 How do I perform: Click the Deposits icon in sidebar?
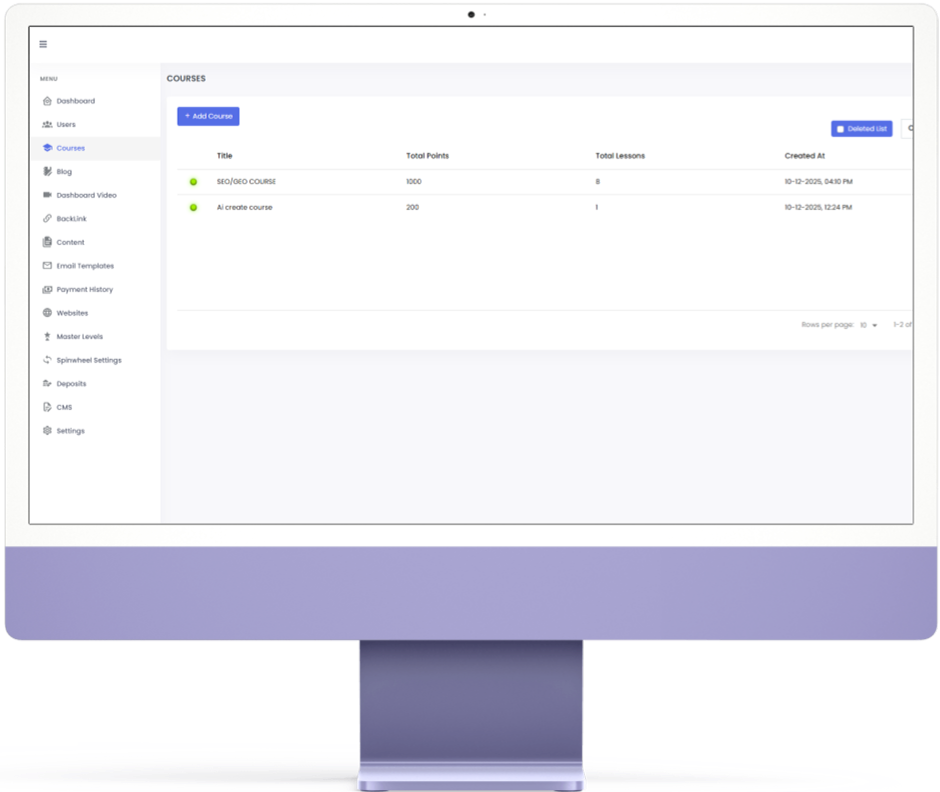(47, 383)
